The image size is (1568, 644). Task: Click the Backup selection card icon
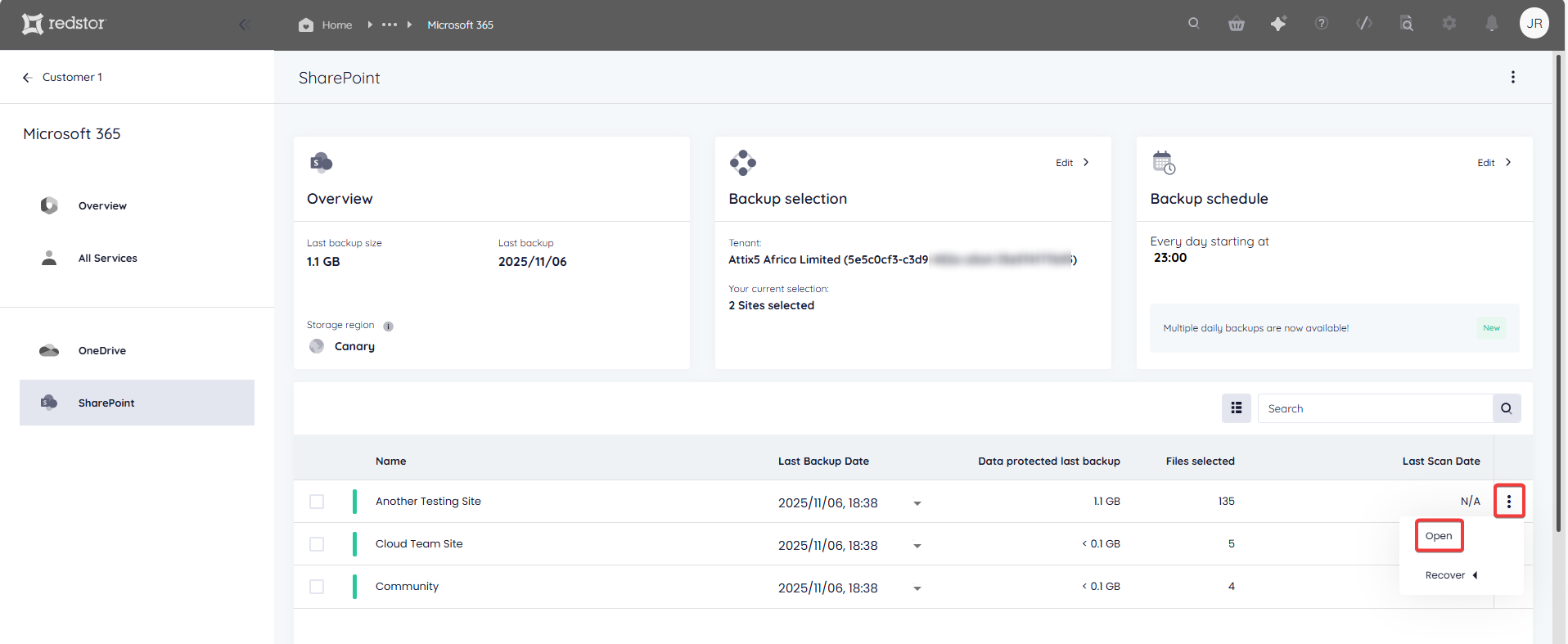743,162
